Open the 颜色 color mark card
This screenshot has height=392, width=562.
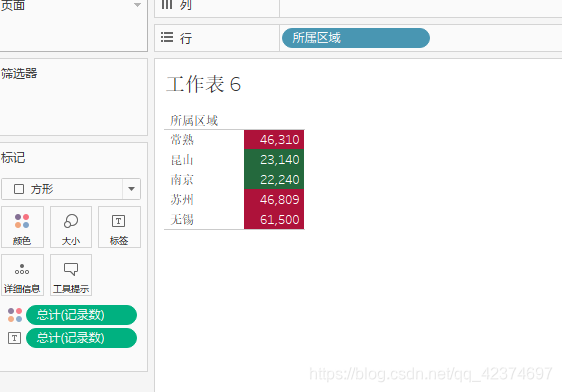pyautogui.click(x=22, y=227)
